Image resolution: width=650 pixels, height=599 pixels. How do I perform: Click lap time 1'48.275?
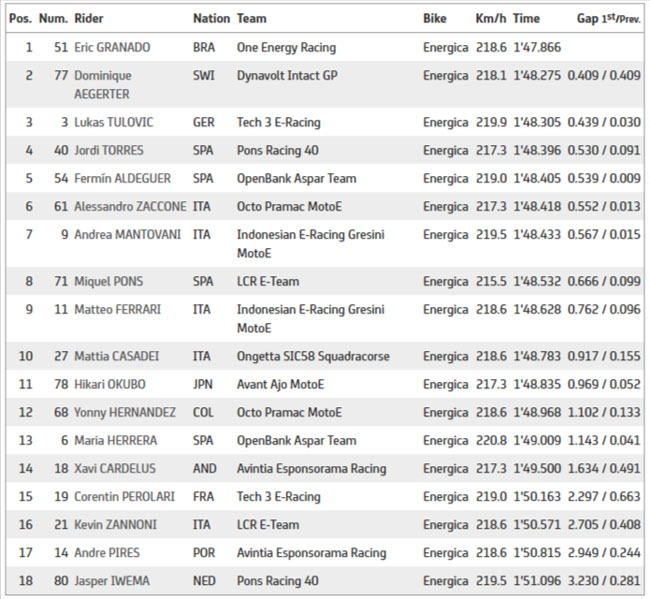[x=537, y=75]
